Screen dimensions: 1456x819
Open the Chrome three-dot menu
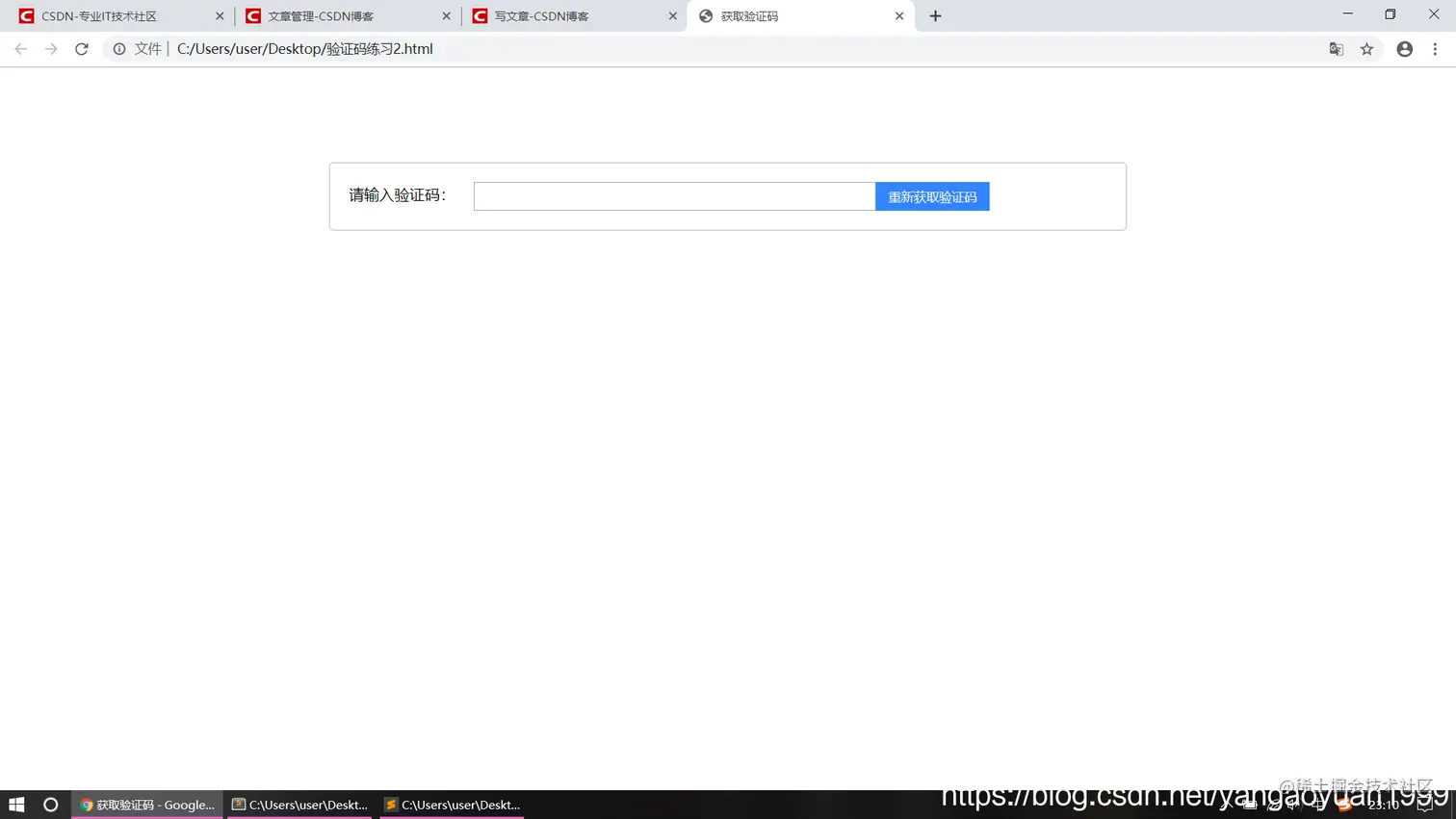(1436, 48)
